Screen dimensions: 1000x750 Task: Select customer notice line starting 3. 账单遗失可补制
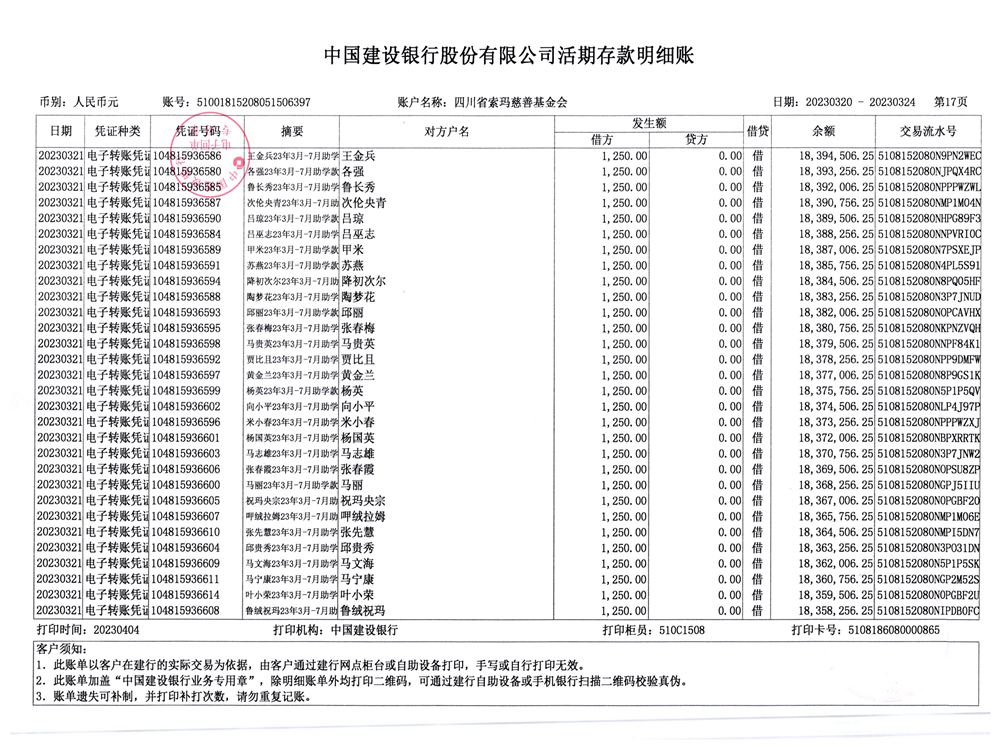(x=173, y=696)
